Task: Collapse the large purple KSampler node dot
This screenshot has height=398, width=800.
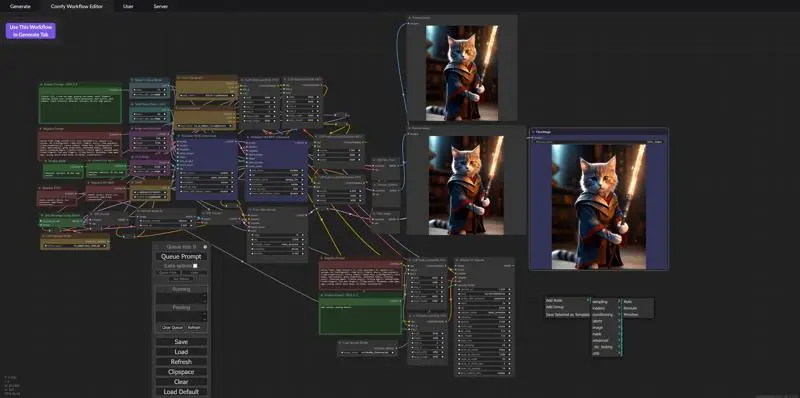Action: click(179, 136)
